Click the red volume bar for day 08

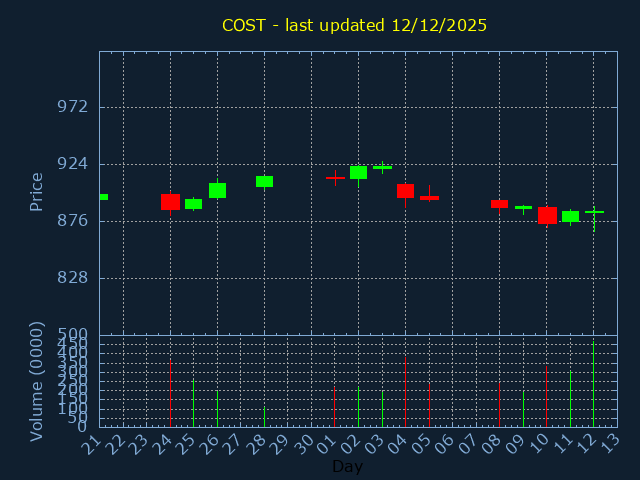pyautogui.click(x=499, y=405)
